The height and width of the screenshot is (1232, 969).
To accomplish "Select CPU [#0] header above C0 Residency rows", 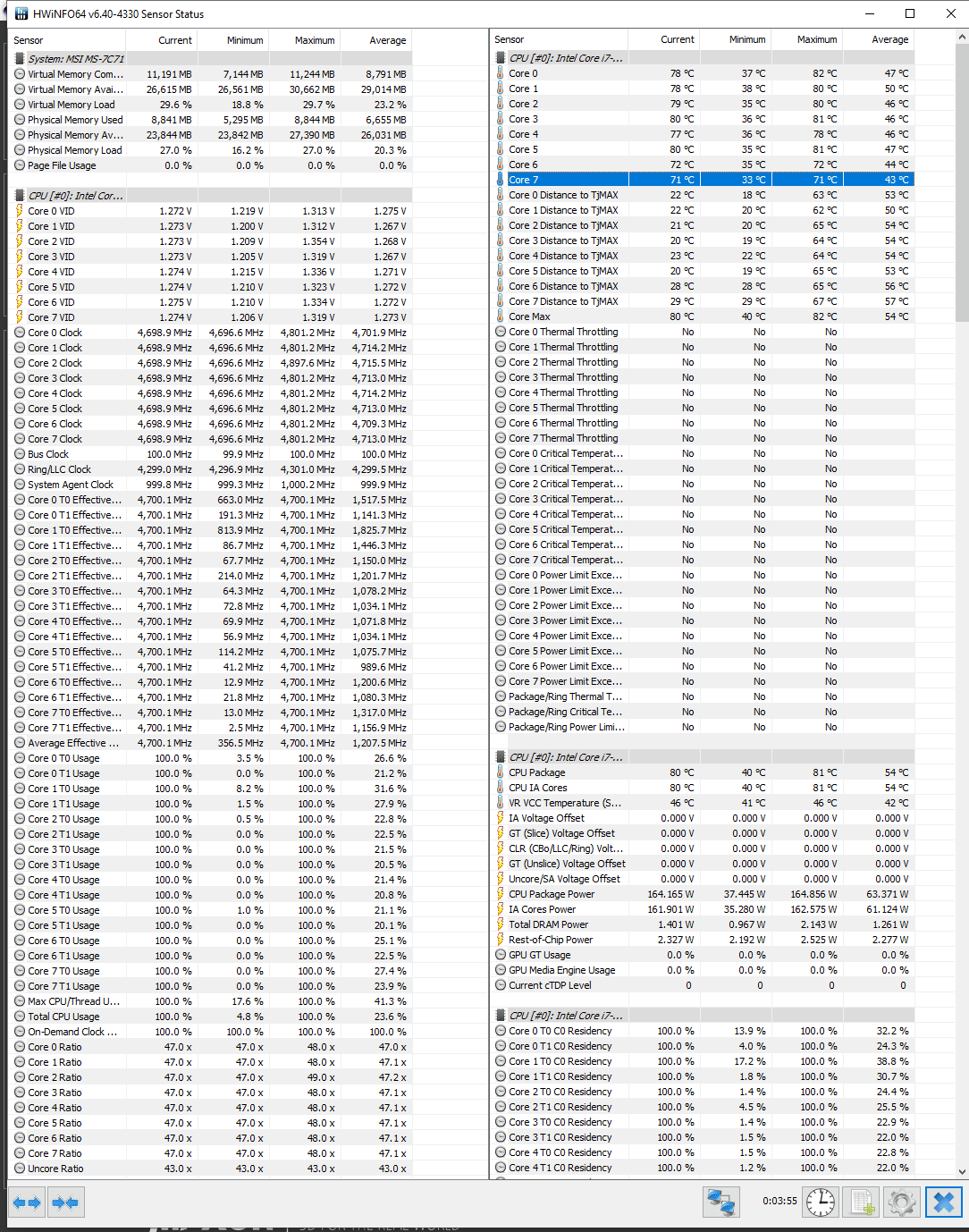I will tap(703, 1016).
